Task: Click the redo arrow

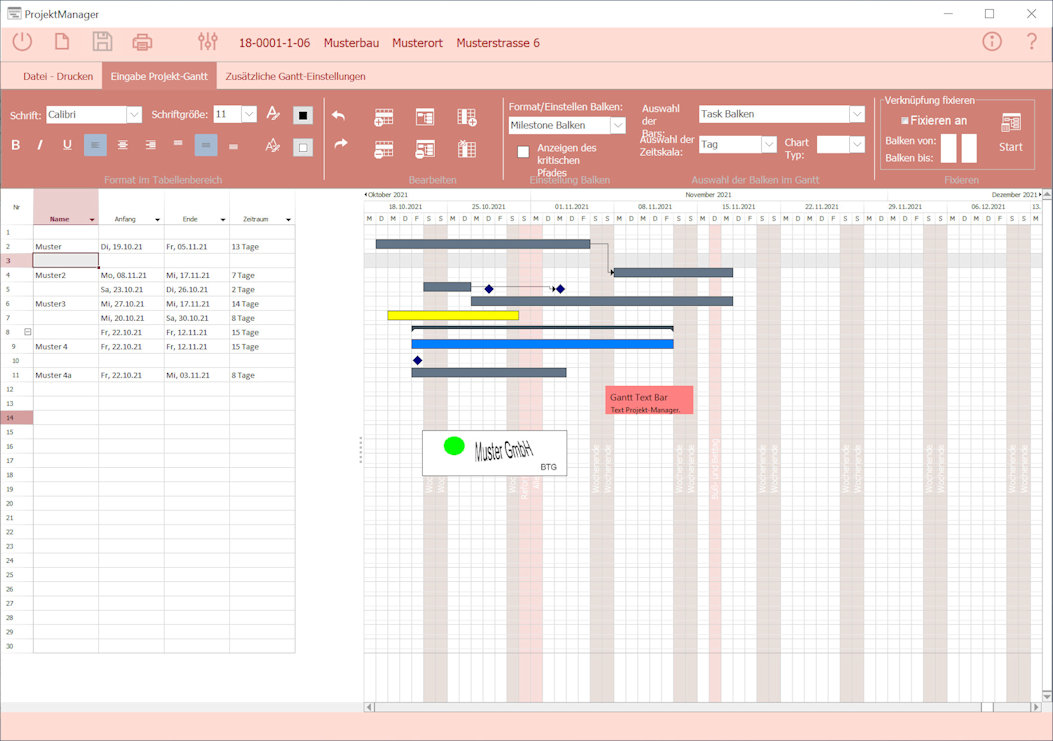Action: pyautogui.click(x=338, y=144)
